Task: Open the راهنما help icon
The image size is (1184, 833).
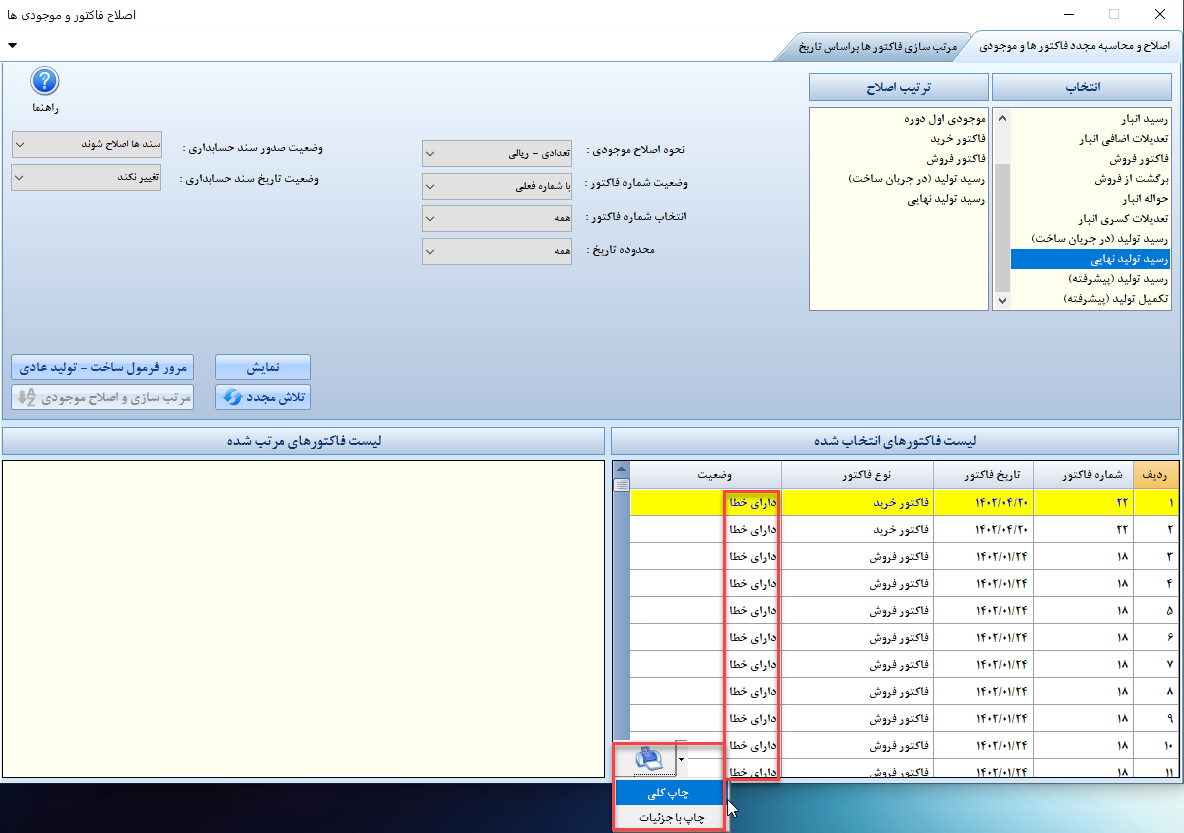Action: pyautogui.click(x=45, y=82)
